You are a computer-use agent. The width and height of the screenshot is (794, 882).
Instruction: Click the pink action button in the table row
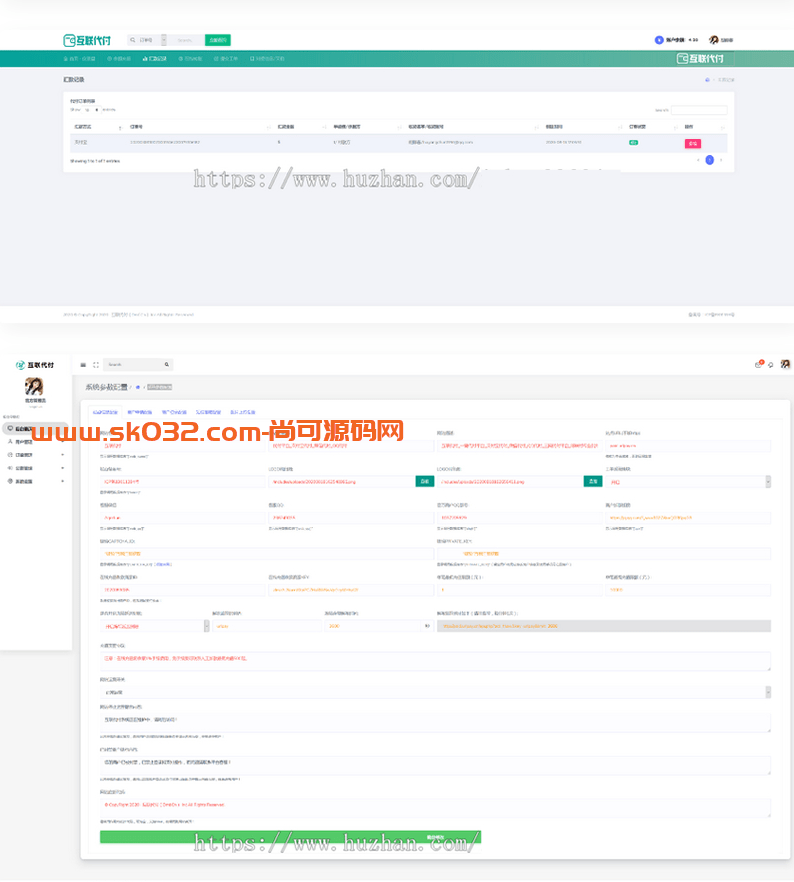point(692,143)
